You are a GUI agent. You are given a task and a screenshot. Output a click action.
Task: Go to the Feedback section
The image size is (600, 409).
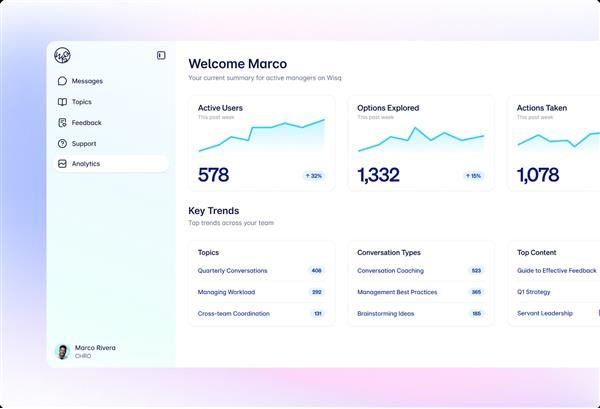tap(111, 122)
